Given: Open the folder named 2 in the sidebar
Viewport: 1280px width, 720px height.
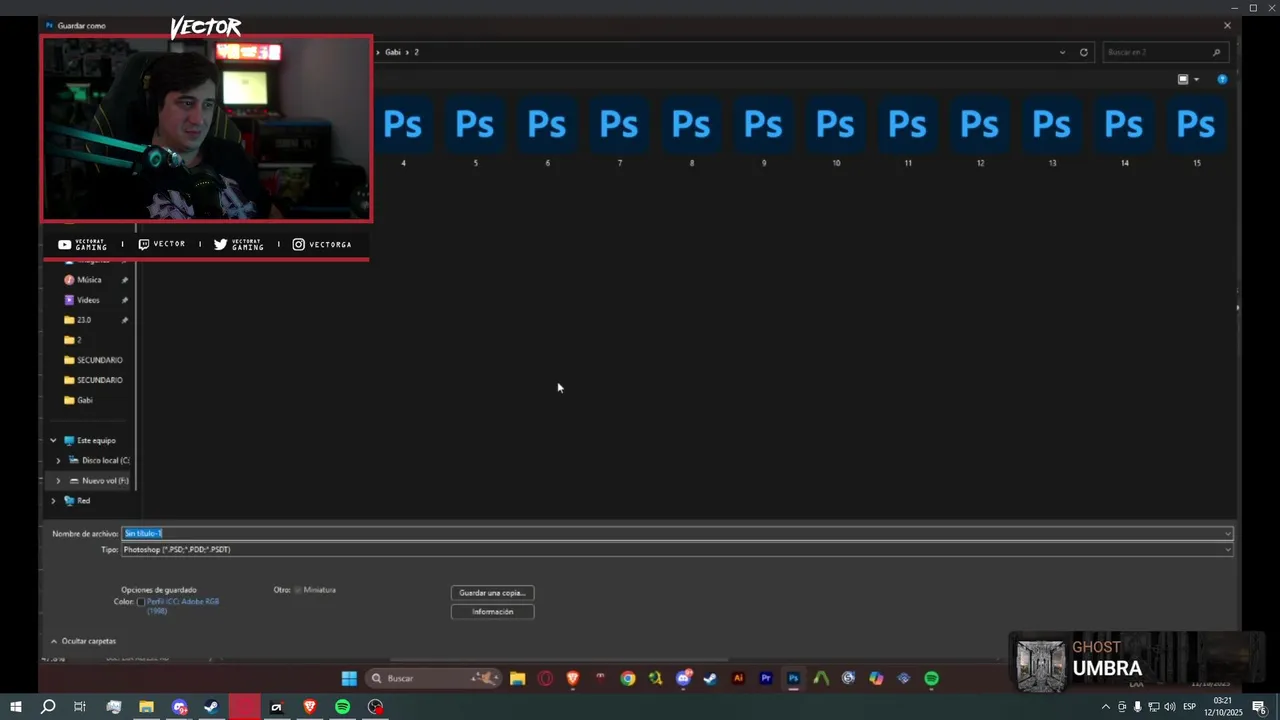Looking at the screenshot, I should (79, 340).
